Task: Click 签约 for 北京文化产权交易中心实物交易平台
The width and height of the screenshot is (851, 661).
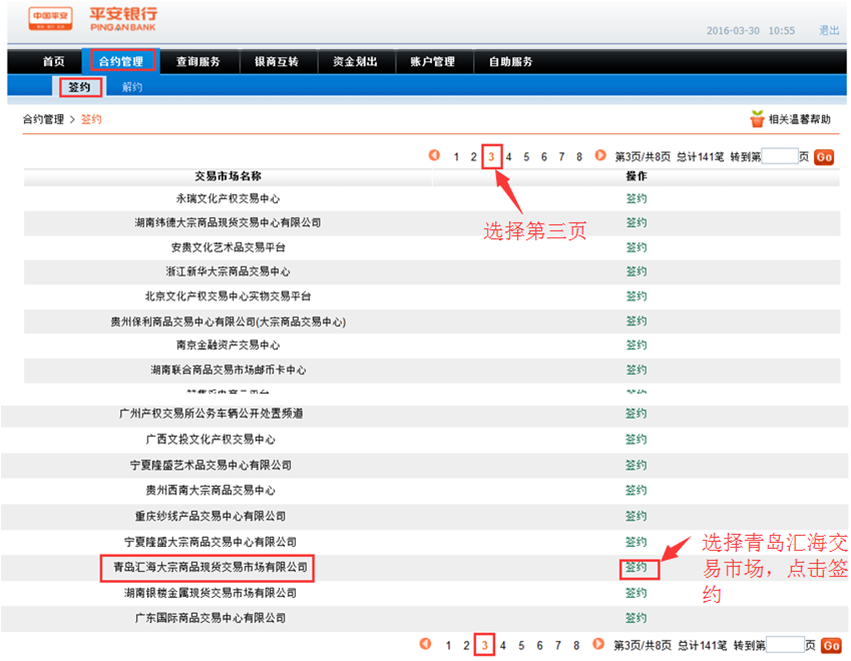Action: 636,296
